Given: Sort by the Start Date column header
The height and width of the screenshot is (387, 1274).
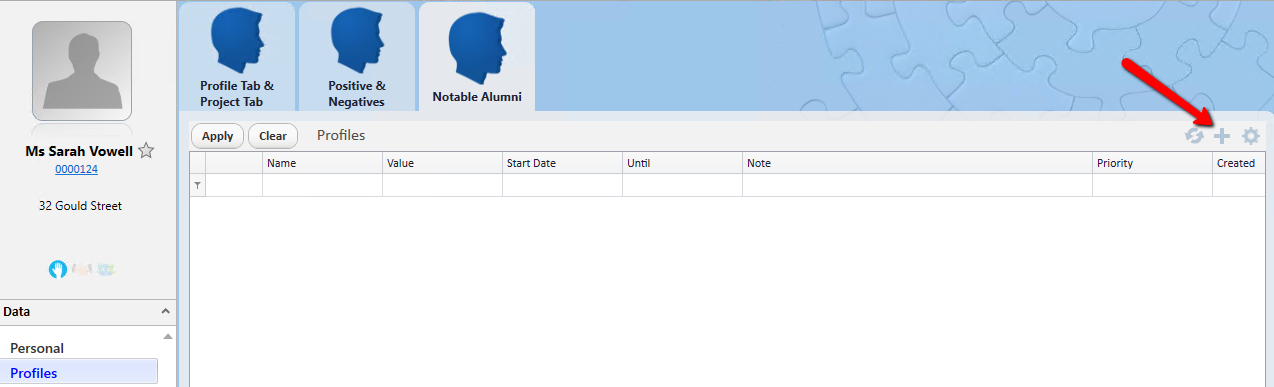Looking at the screenshot, I should 562,163.
